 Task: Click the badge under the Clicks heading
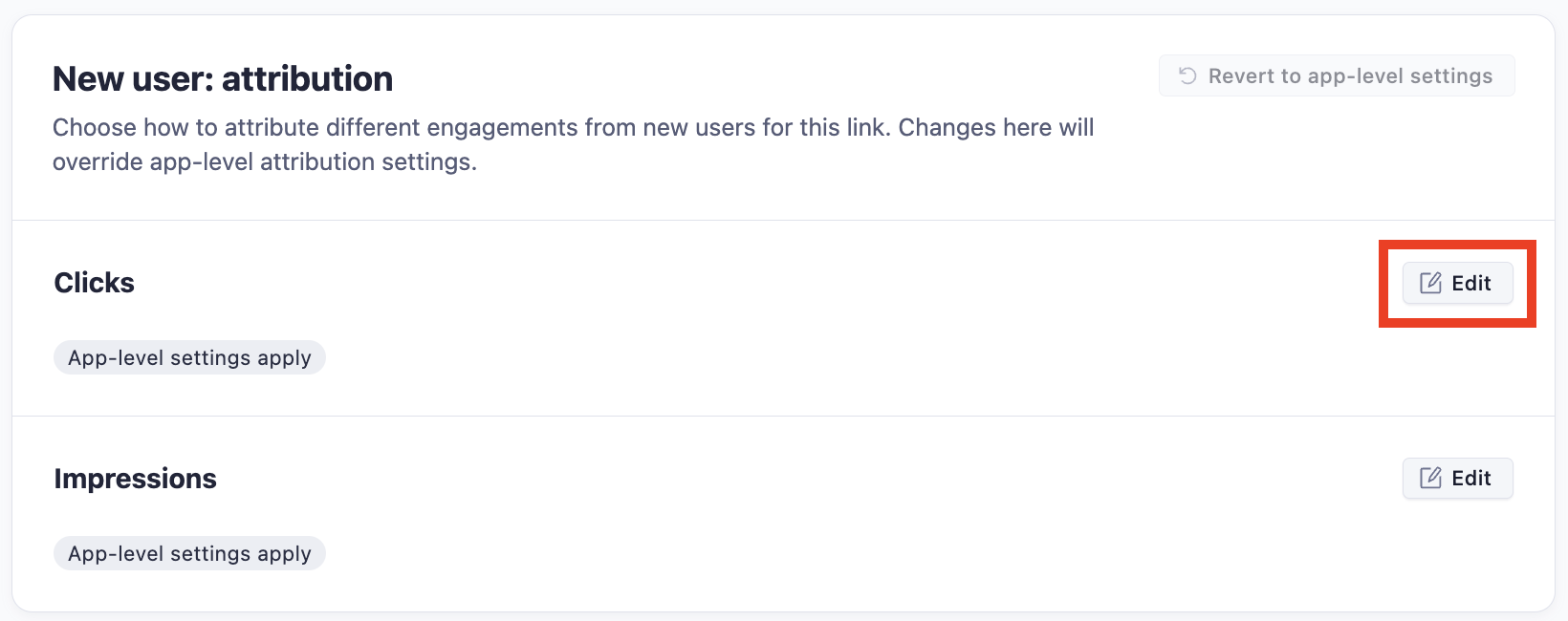189,357
